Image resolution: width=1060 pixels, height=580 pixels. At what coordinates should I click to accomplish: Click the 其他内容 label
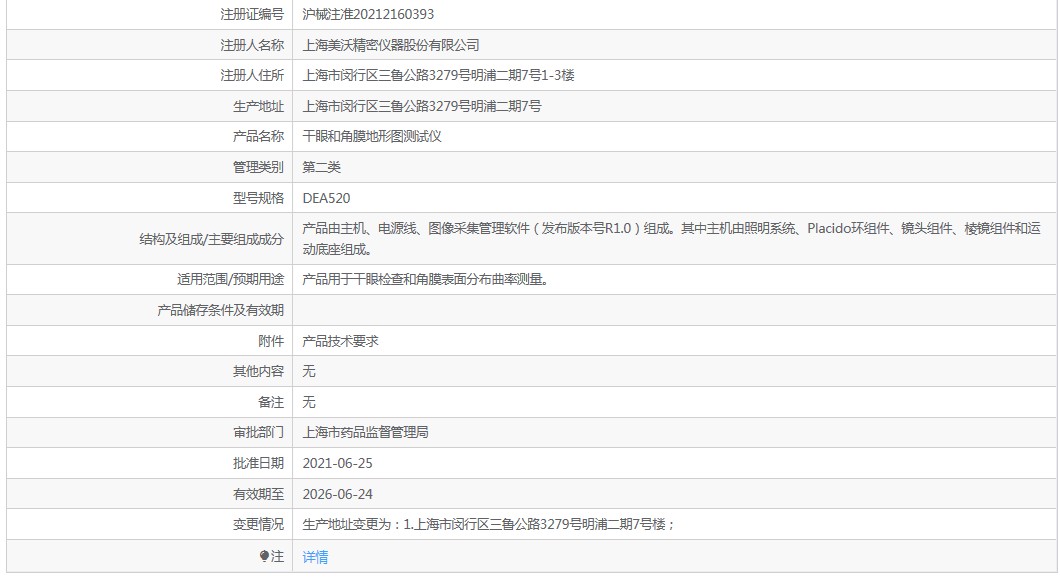coord(258,371)
